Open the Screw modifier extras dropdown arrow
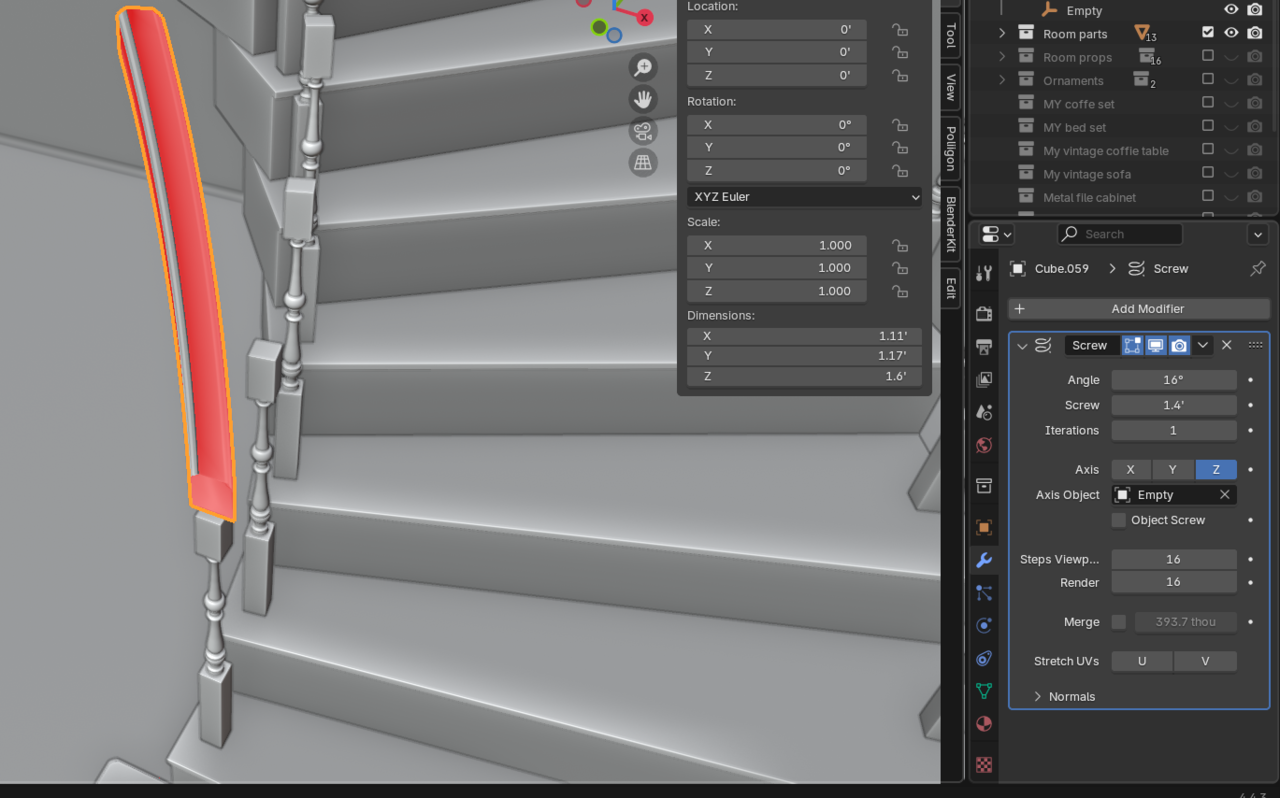The image size is (1280, 798). click(1203, 345)
